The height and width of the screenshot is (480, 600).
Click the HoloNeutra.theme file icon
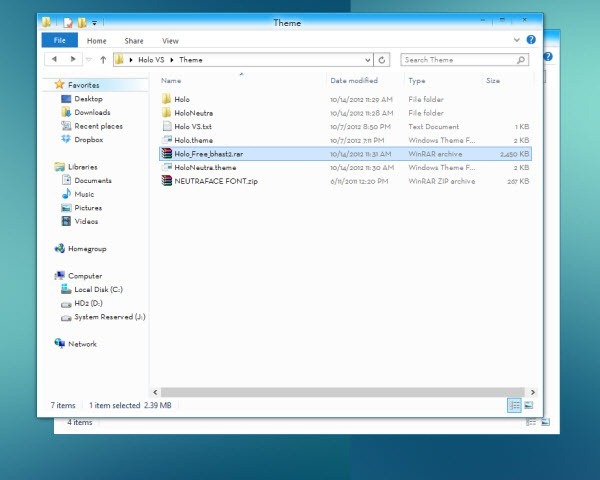(x=167, y=168)
